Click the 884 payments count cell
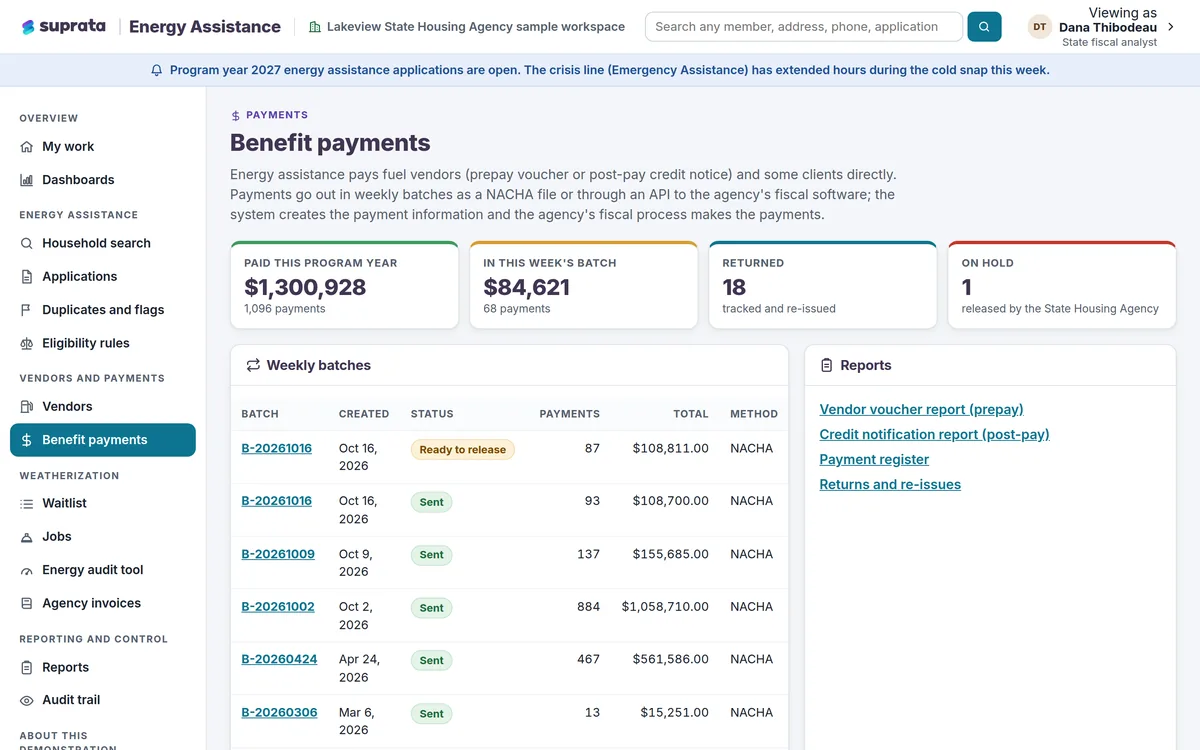This screenshot has width=1200, height=750. [588, 606]
